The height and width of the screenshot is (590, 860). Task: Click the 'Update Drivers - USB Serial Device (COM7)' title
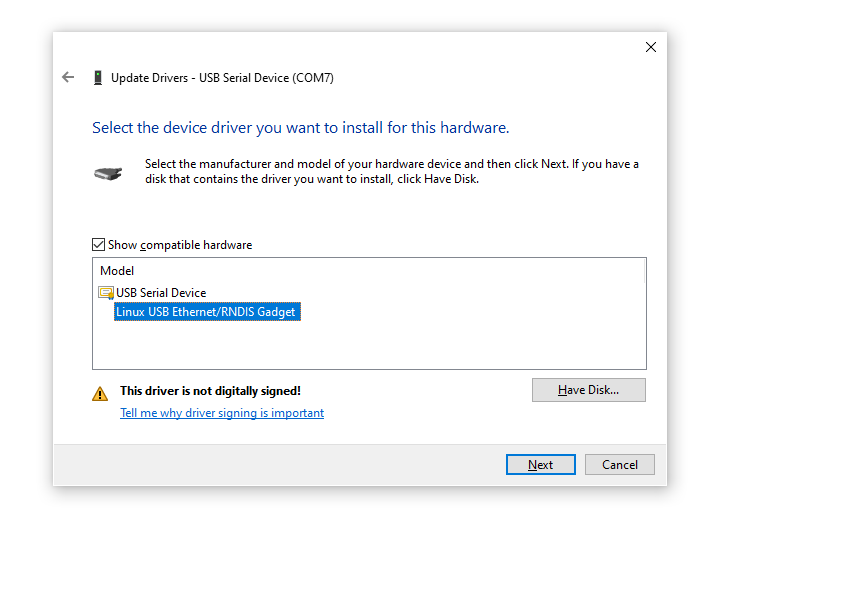click(x=222, y=78)
